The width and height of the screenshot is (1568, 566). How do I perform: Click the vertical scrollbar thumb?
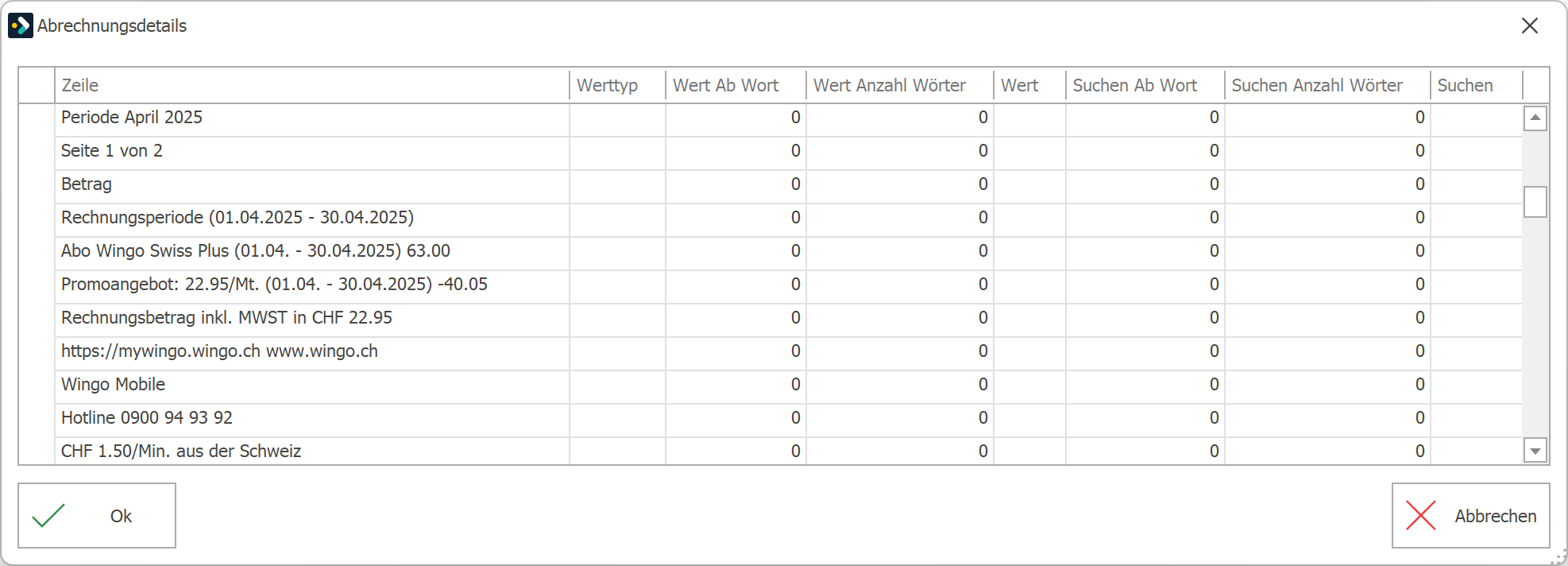point(1535,202)
